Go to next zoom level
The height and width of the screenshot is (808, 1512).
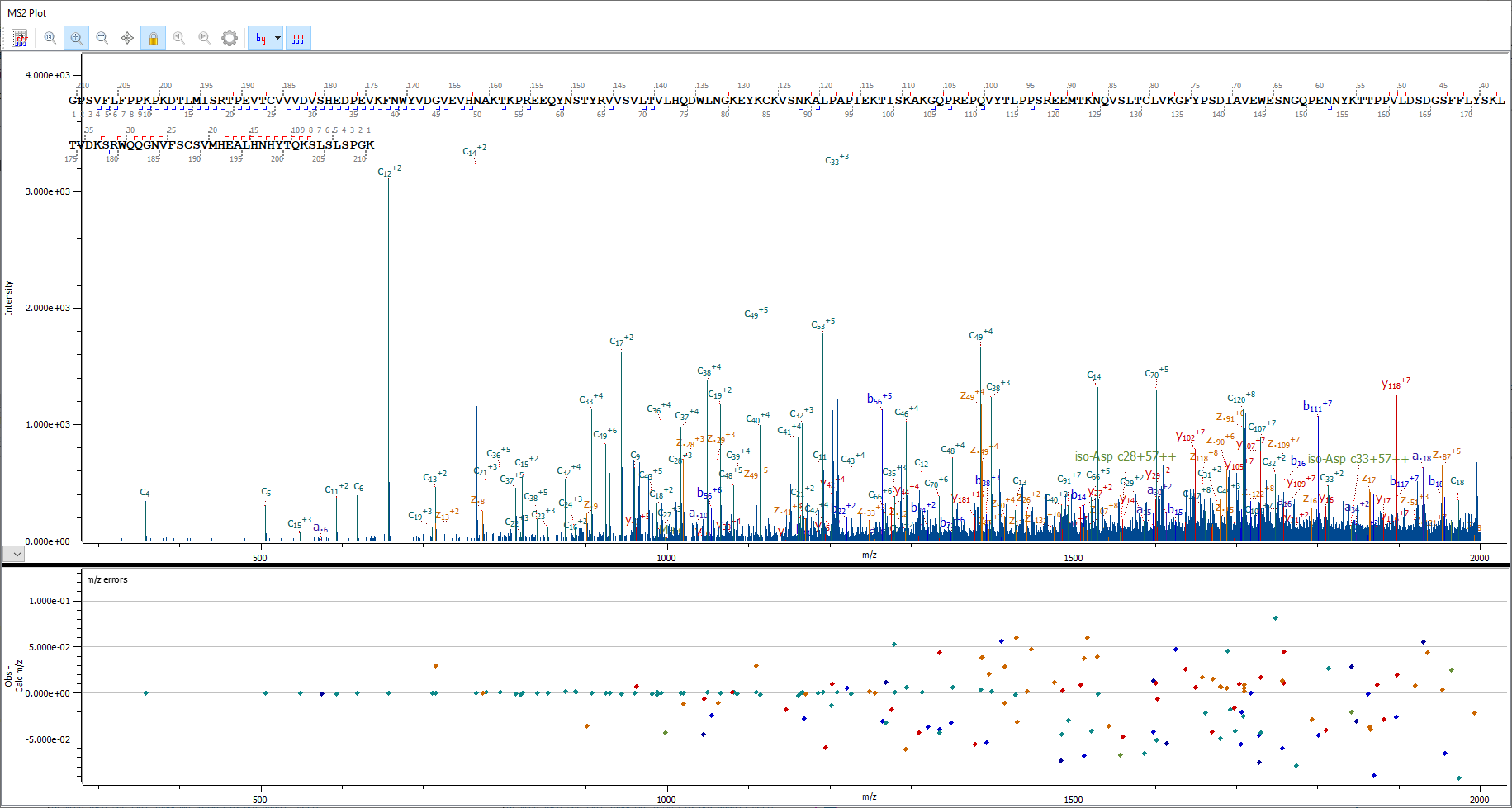point(204,38)
